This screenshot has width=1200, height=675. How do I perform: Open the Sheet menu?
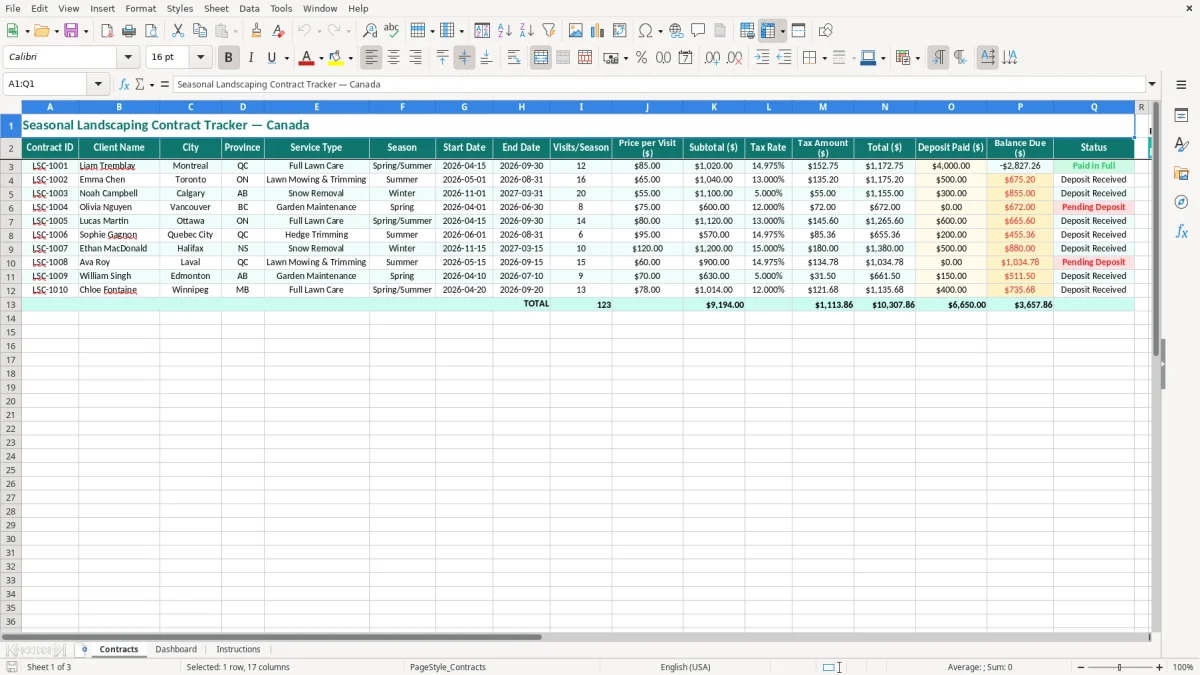(x=216, y=8)
